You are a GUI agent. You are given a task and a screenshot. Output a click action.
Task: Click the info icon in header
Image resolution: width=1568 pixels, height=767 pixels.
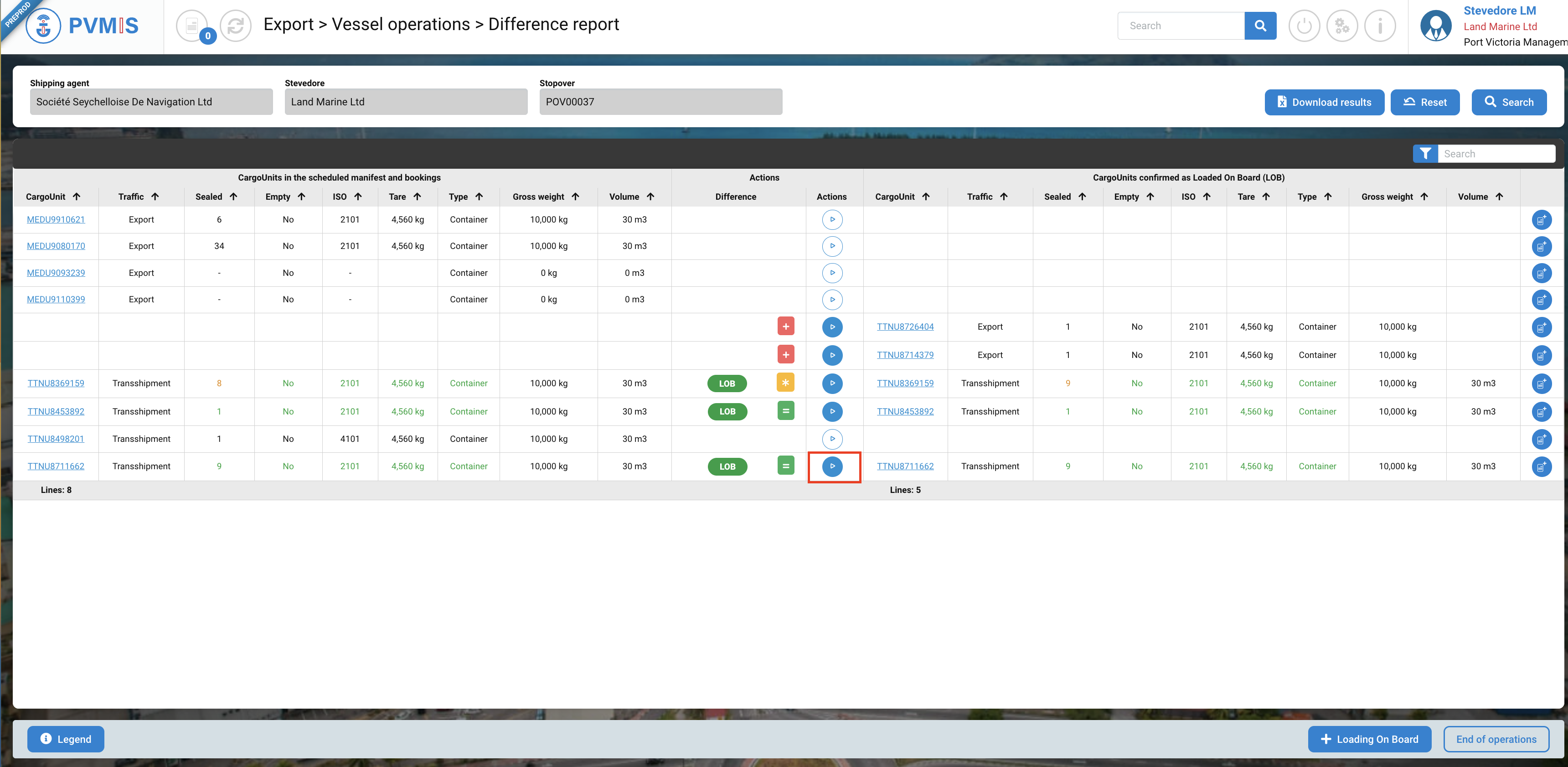point(1379,26)
